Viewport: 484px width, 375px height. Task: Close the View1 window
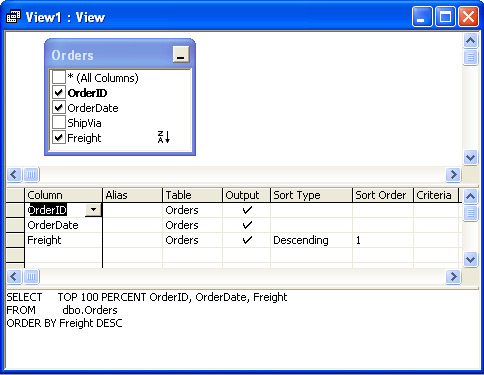pyautogui.click(x=468, y=16)
